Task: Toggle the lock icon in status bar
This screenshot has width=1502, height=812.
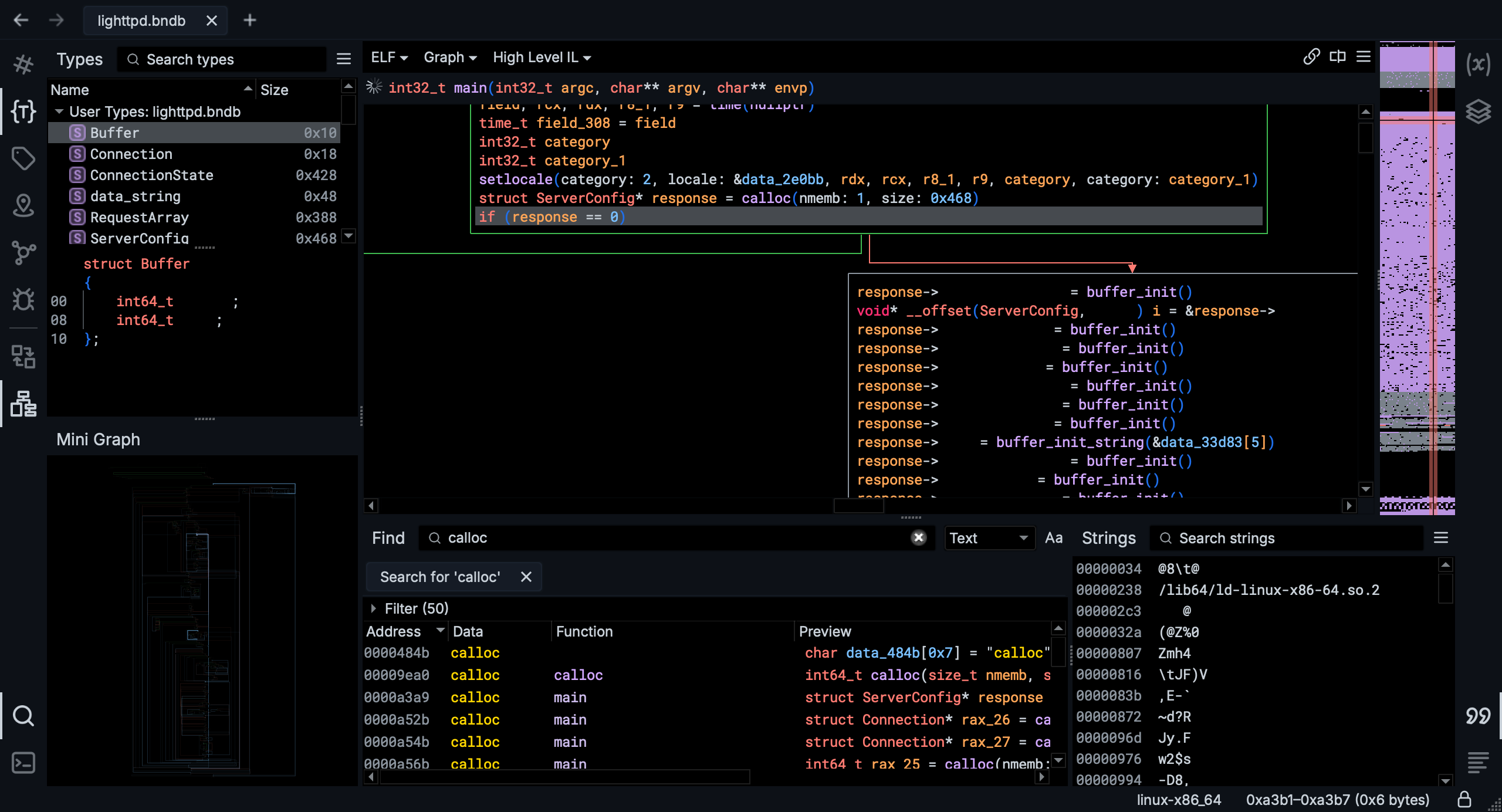Action: (x=1464, y=800)
